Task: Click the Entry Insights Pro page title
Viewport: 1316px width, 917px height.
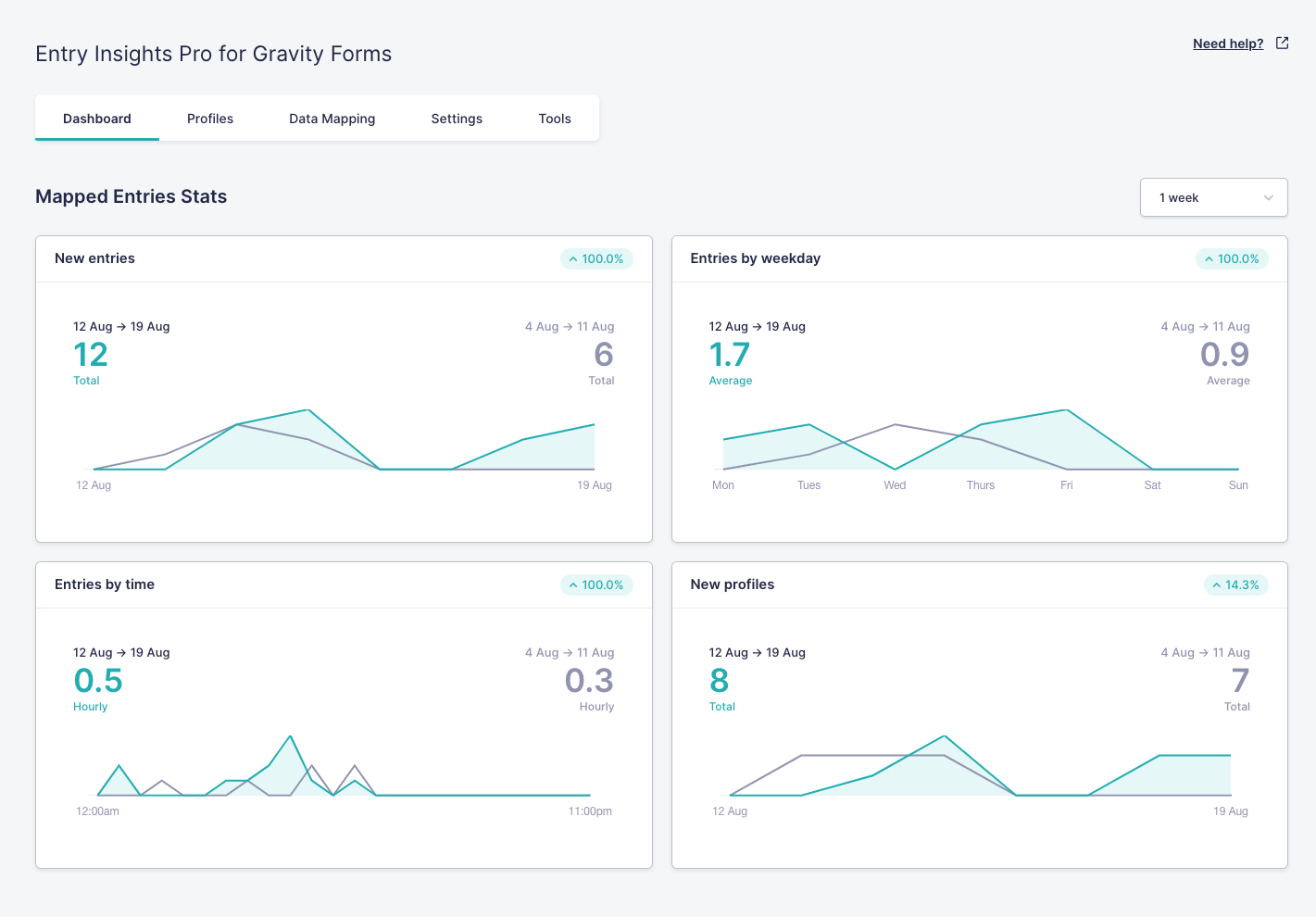Action: point(214,54)
